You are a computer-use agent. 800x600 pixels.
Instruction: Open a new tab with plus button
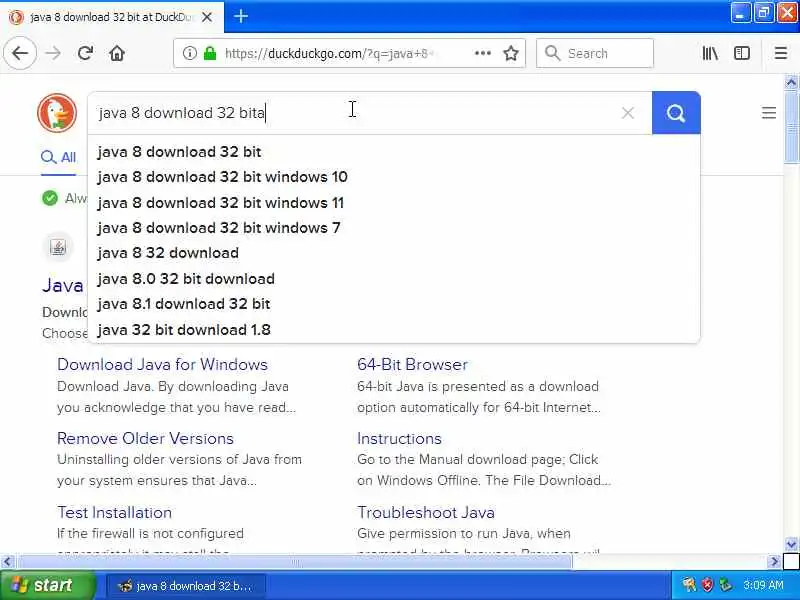(x=241, y=16)
